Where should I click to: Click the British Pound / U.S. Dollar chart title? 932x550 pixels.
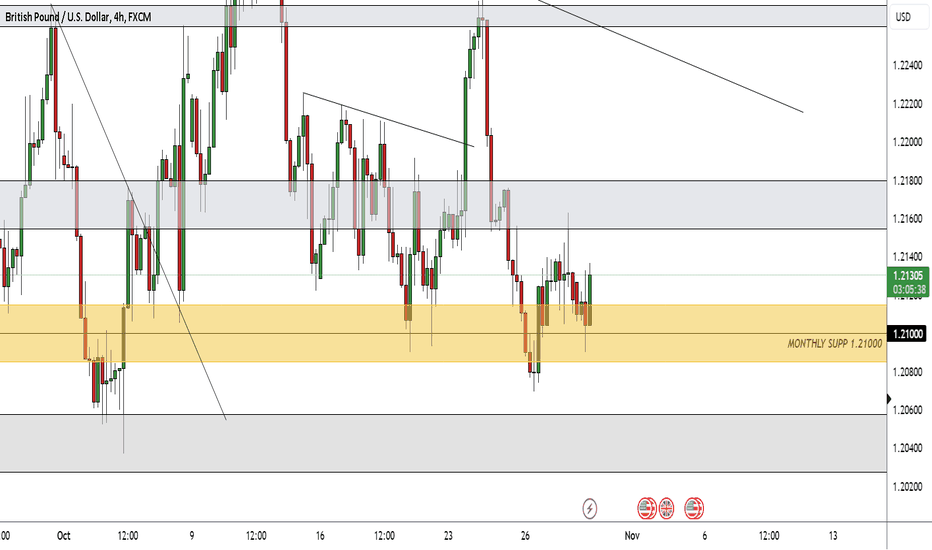78,17
